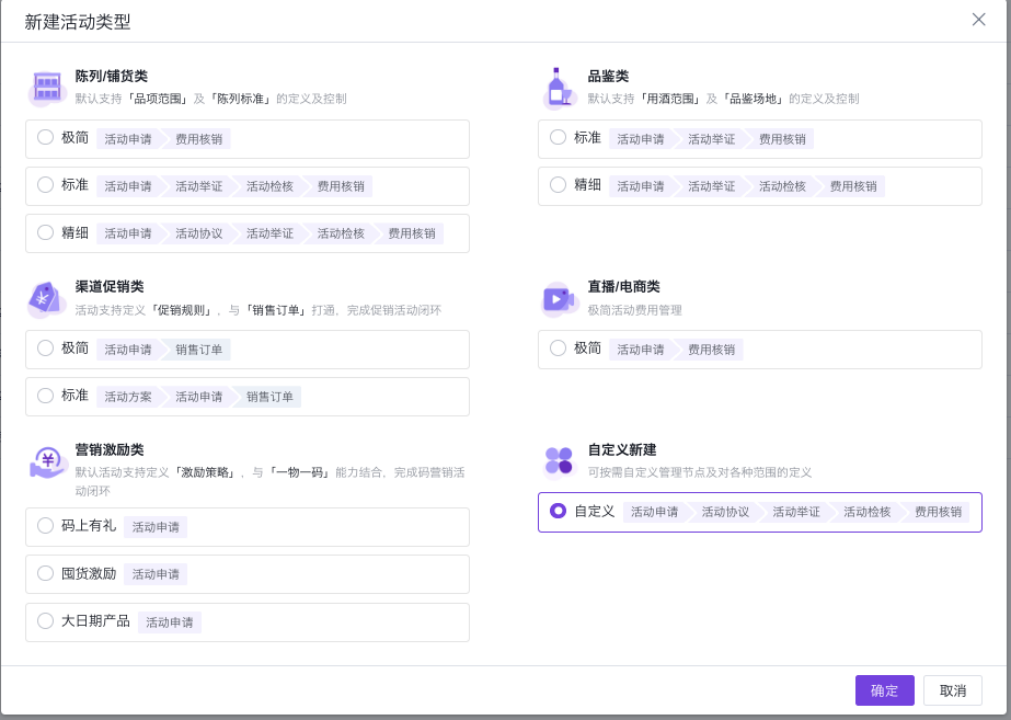The width and height of the screenshot is (1011, 720).
Task: Click 费用核销 tag in 陈列/铺货类 极简 row
Action: coord(199,139)
